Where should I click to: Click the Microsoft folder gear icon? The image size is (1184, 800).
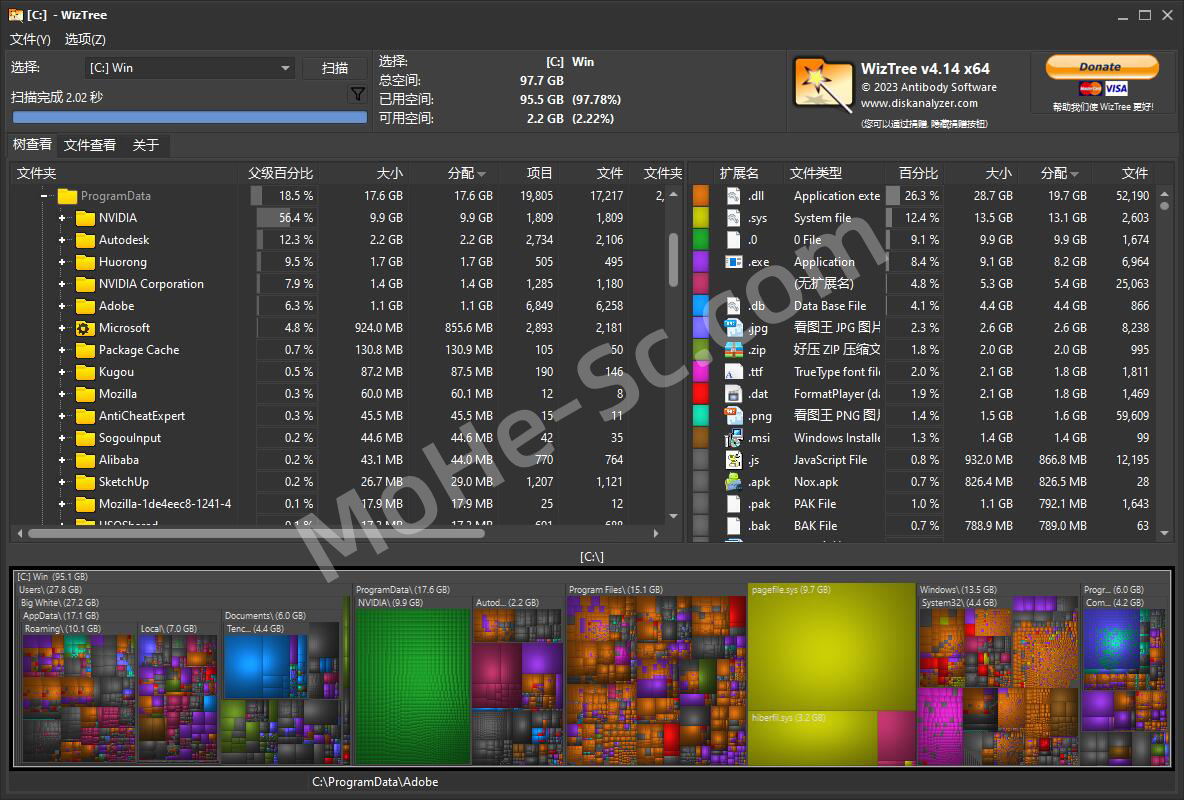pyautogui.click(x=85, y=329)
